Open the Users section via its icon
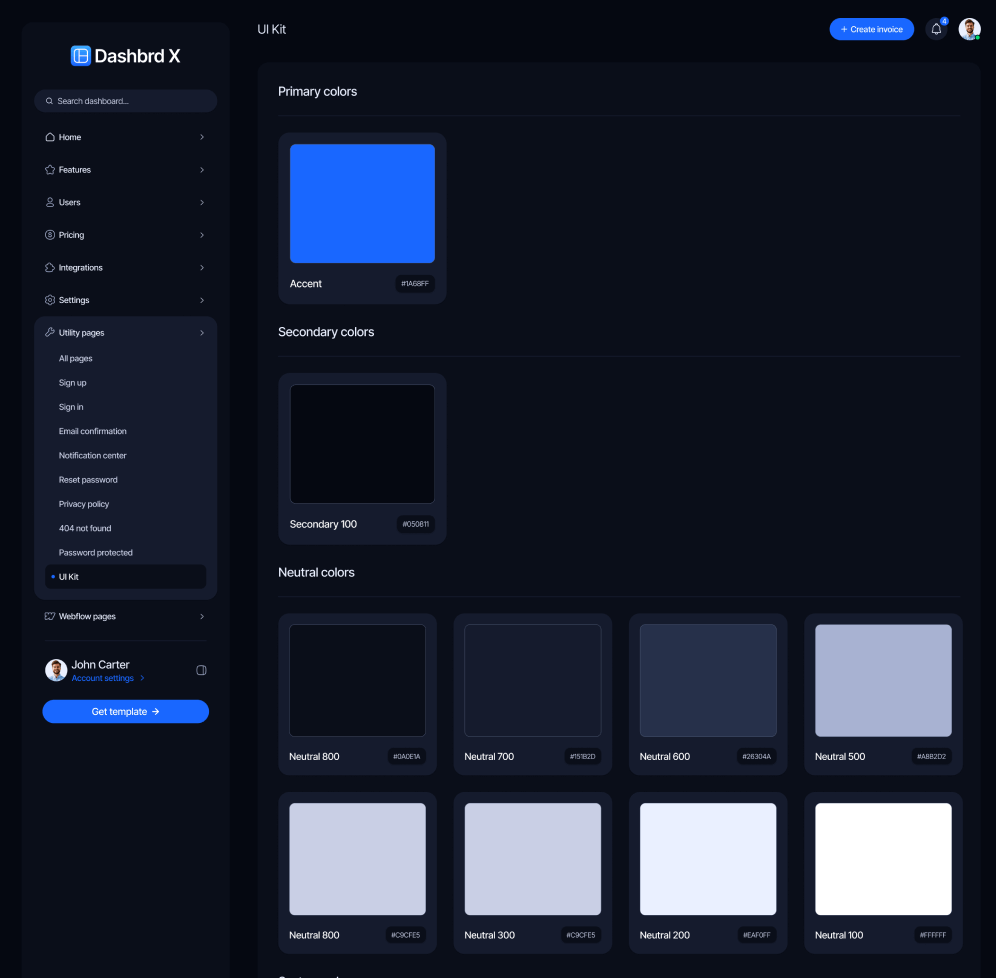The image size is (996, 978). [50, 202]
